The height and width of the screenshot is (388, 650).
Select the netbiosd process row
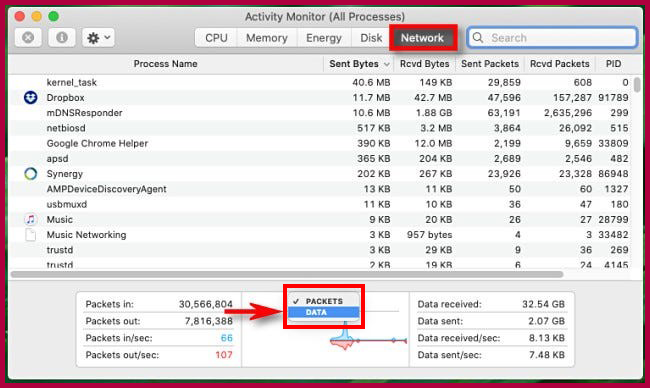click(320, 128)
